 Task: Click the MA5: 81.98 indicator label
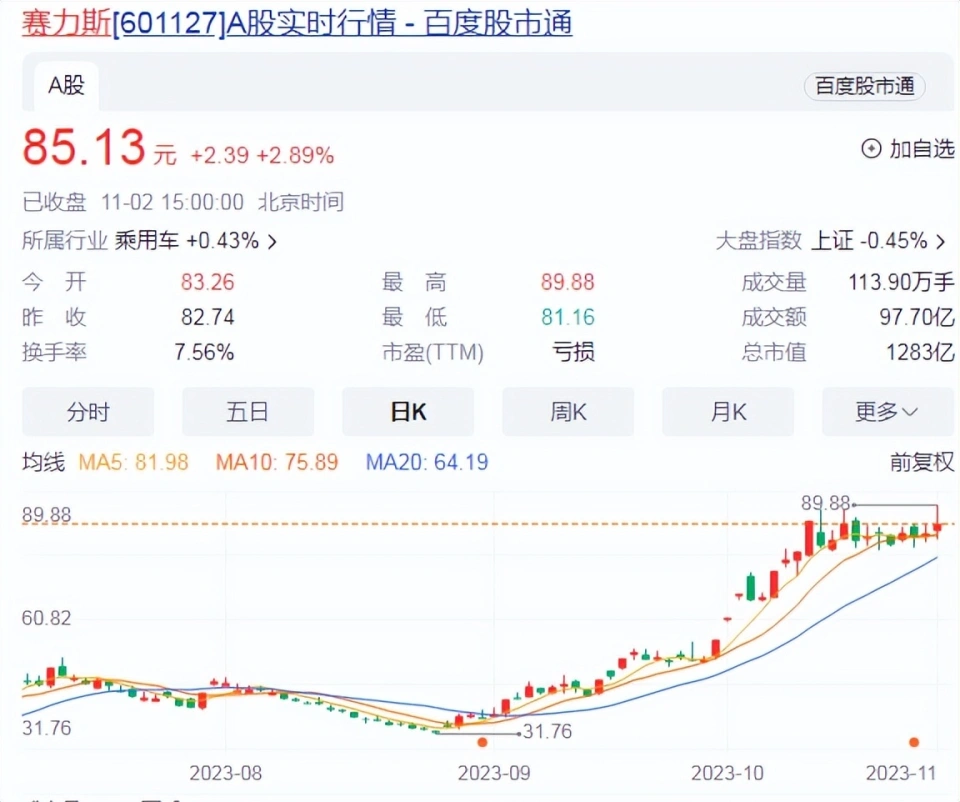click(133, 462)
